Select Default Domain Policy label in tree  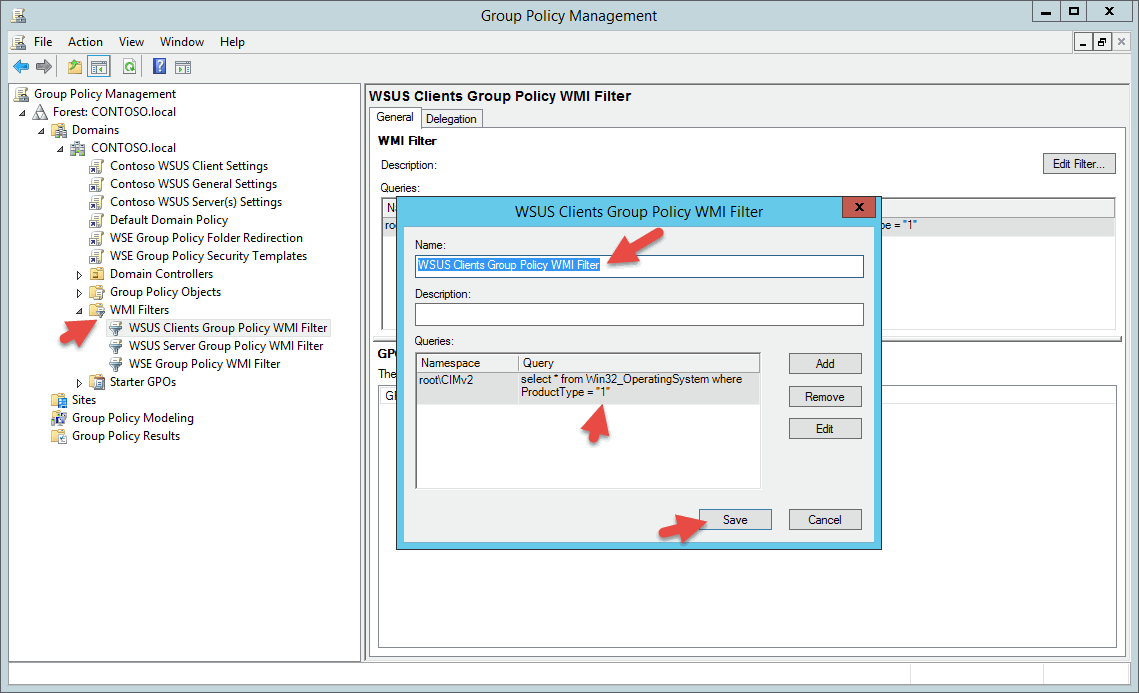pos(169,220)
